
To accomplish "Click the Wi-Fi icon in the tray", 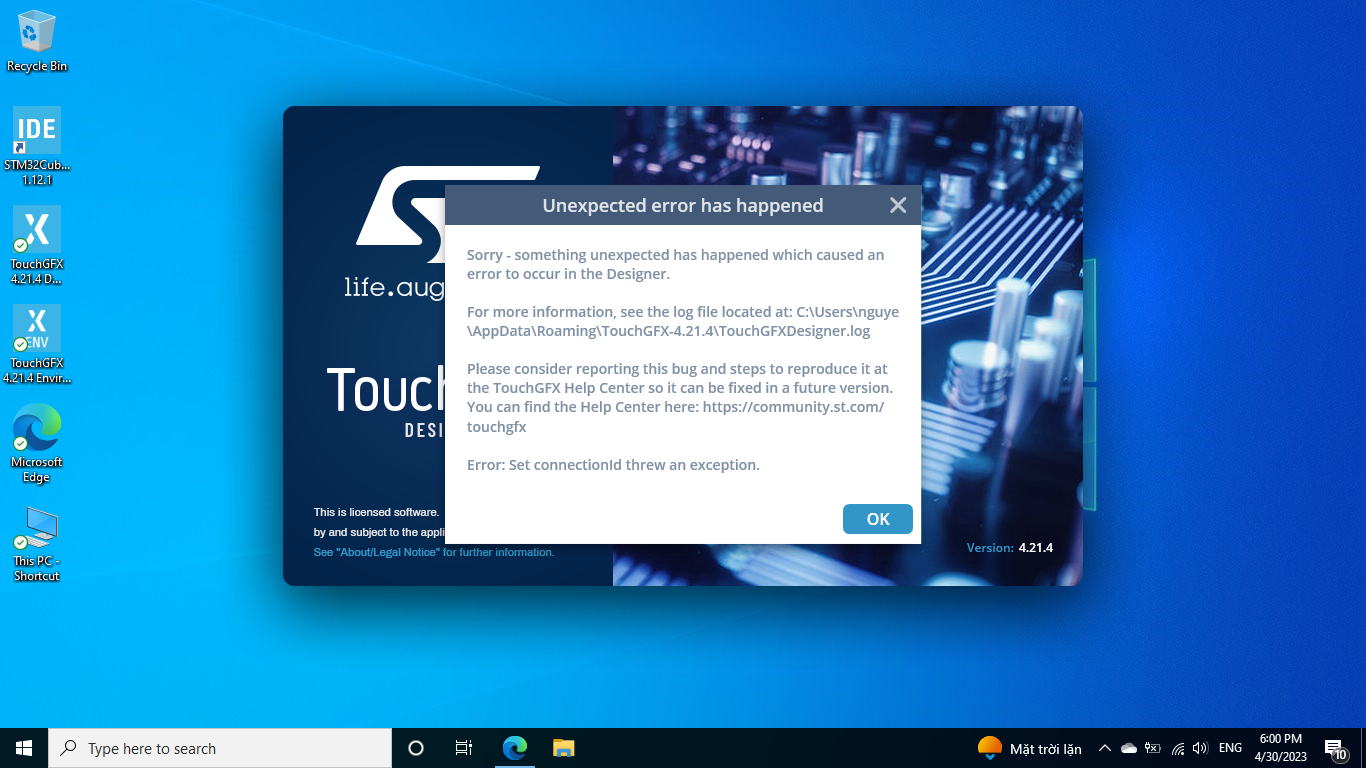I will (x=1178, y=747).
